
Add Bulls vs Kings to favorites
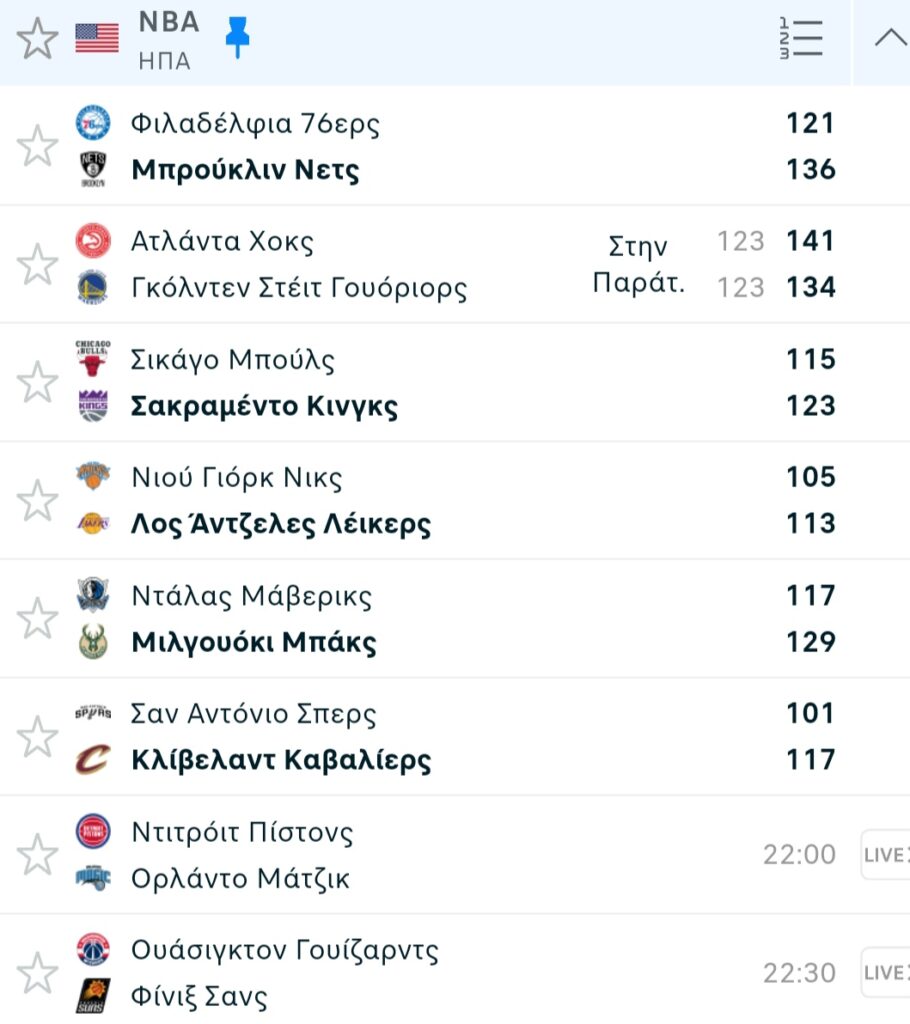(x=38, y=382)
